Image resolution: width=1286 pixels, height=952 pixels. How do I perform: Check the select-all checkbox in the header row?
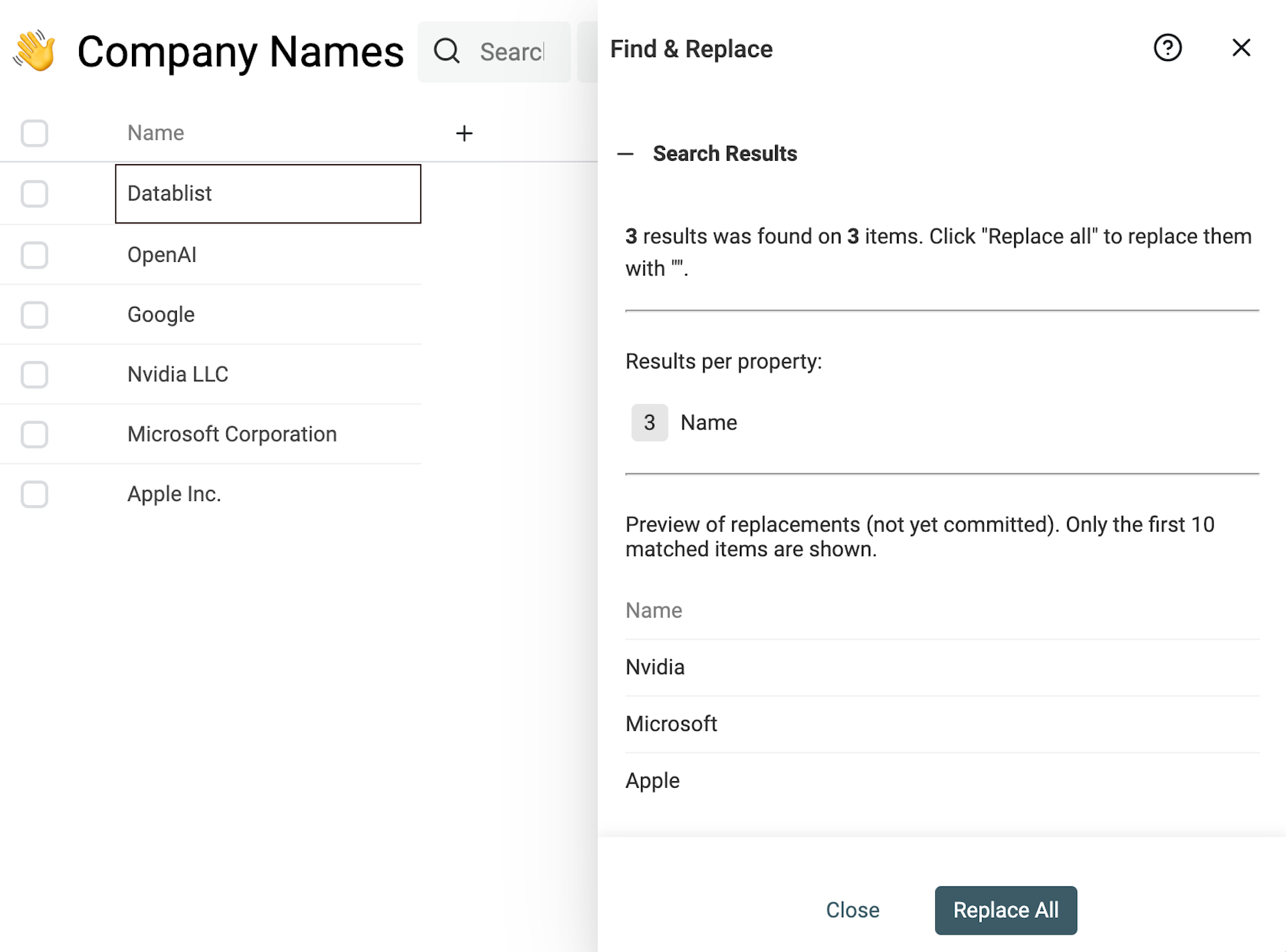(34, 133)
